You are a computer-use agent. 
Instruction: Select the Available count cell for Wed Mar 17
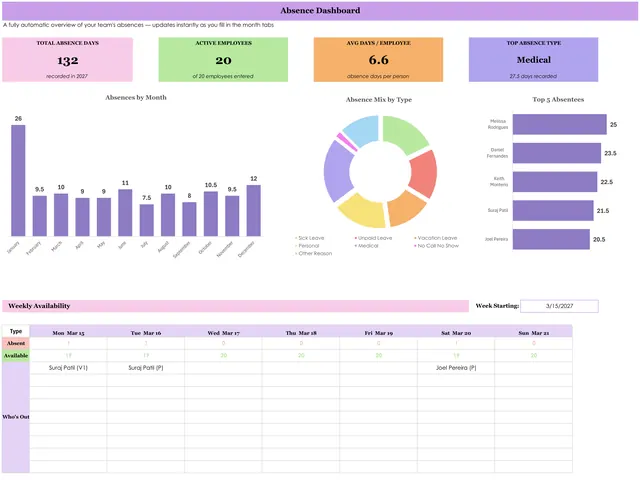pyautogui.click(x=223, y=356)
